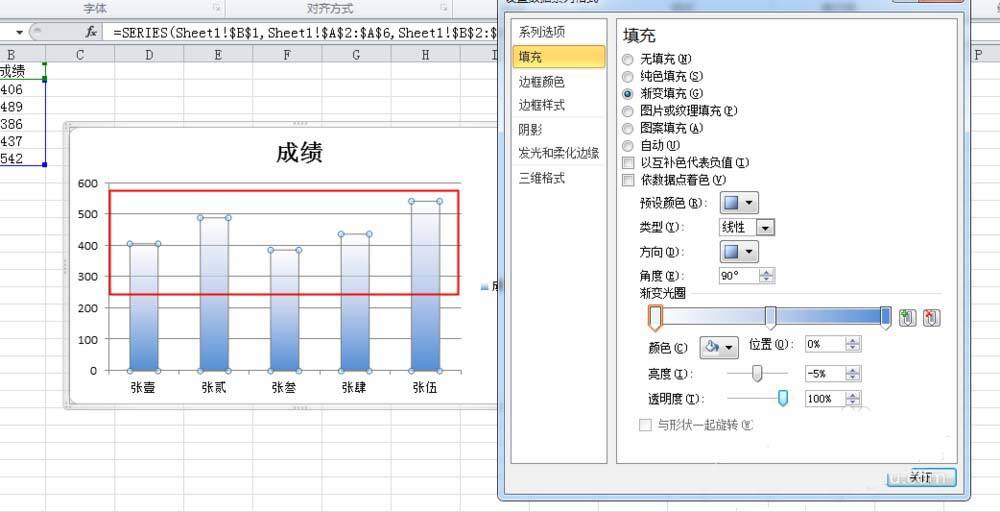Select the middle gradient stop marker
1000x512 pixels.
coord(770,317)
